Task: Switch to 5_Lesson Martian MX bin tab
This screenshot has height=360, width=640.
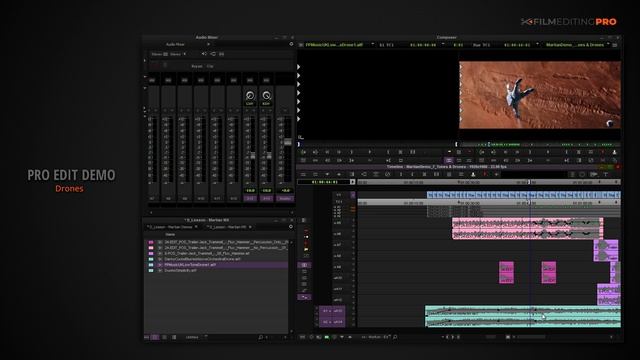Action: tap(227, 227)
